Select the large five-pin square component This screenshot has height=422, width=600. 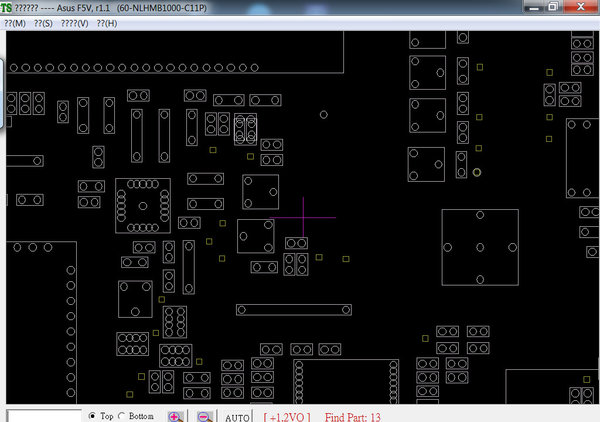coord(480,247)
